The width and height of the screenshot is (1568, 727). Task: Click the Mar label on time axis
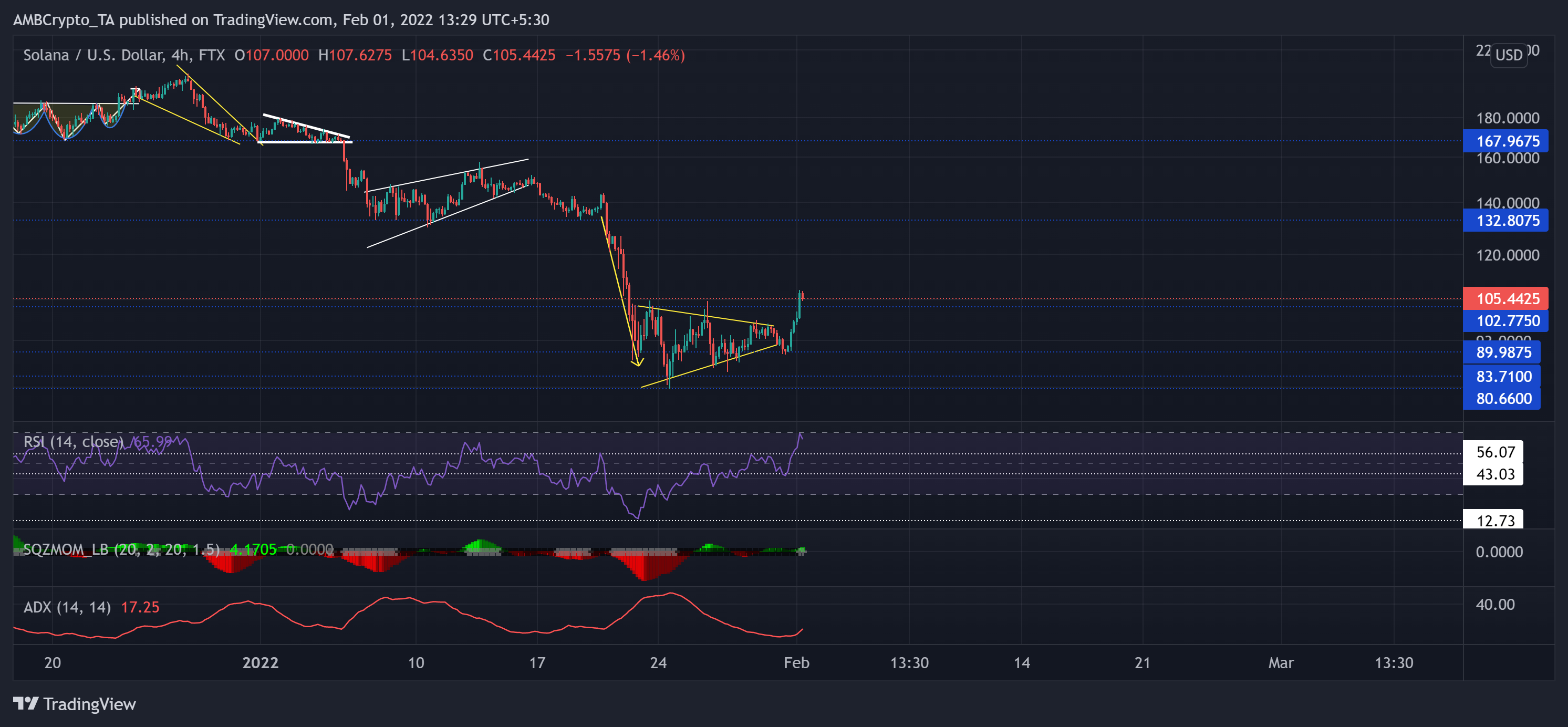(1281, 662)
